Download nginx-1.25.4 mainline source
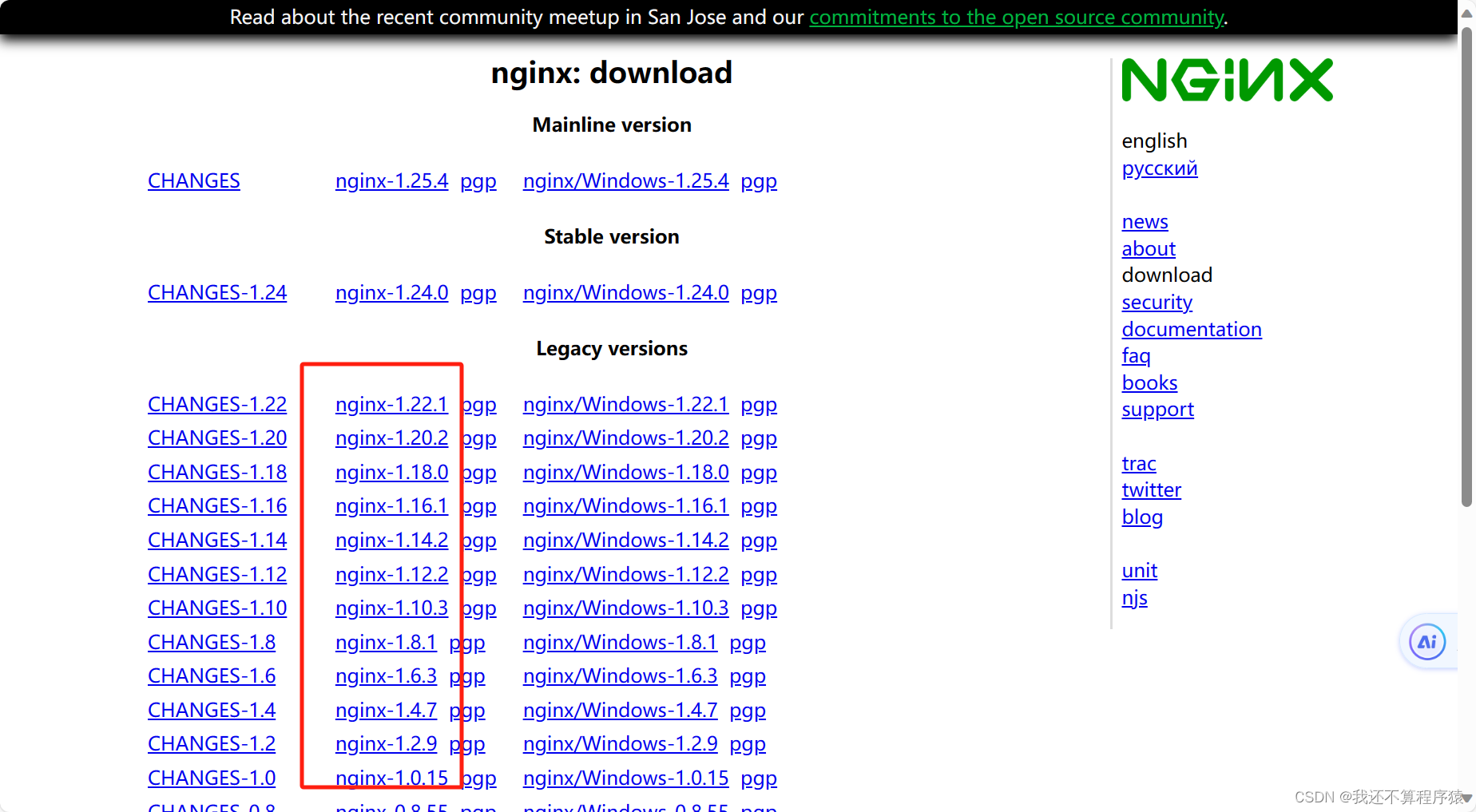Viewport: 1476px width, 812px height. click(391, 181)
